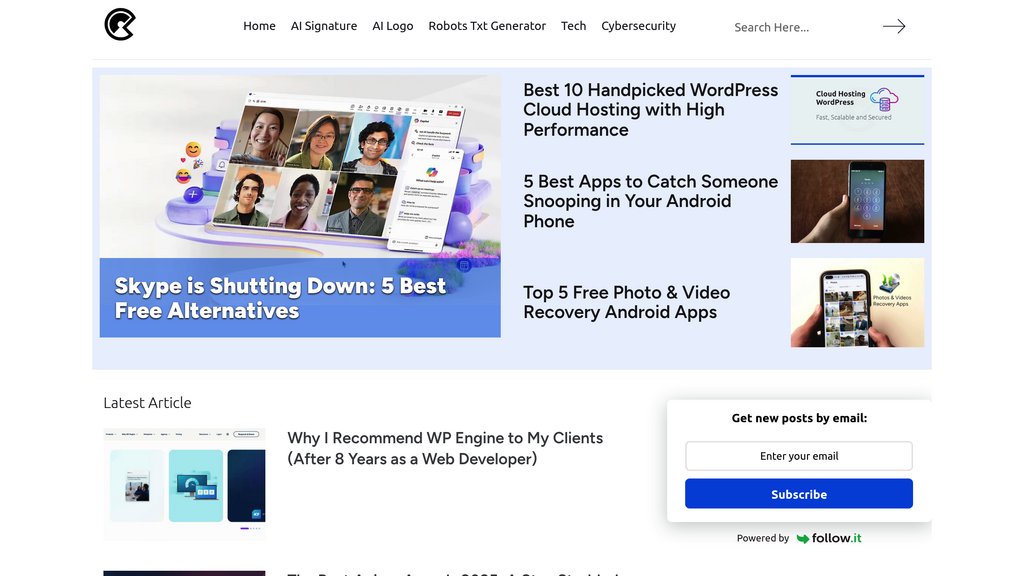Open the AI Signature menu item

324,25
